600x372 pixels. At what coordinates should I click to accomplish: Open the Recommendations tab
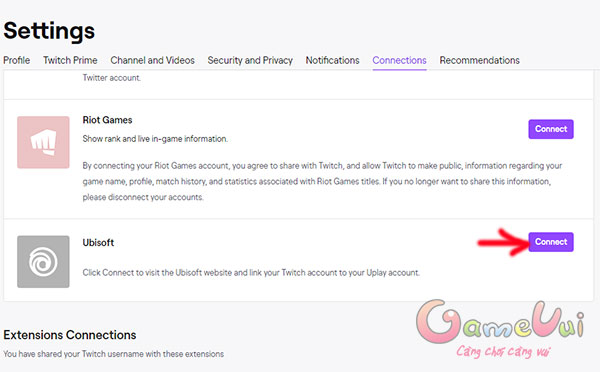[479, 60]
